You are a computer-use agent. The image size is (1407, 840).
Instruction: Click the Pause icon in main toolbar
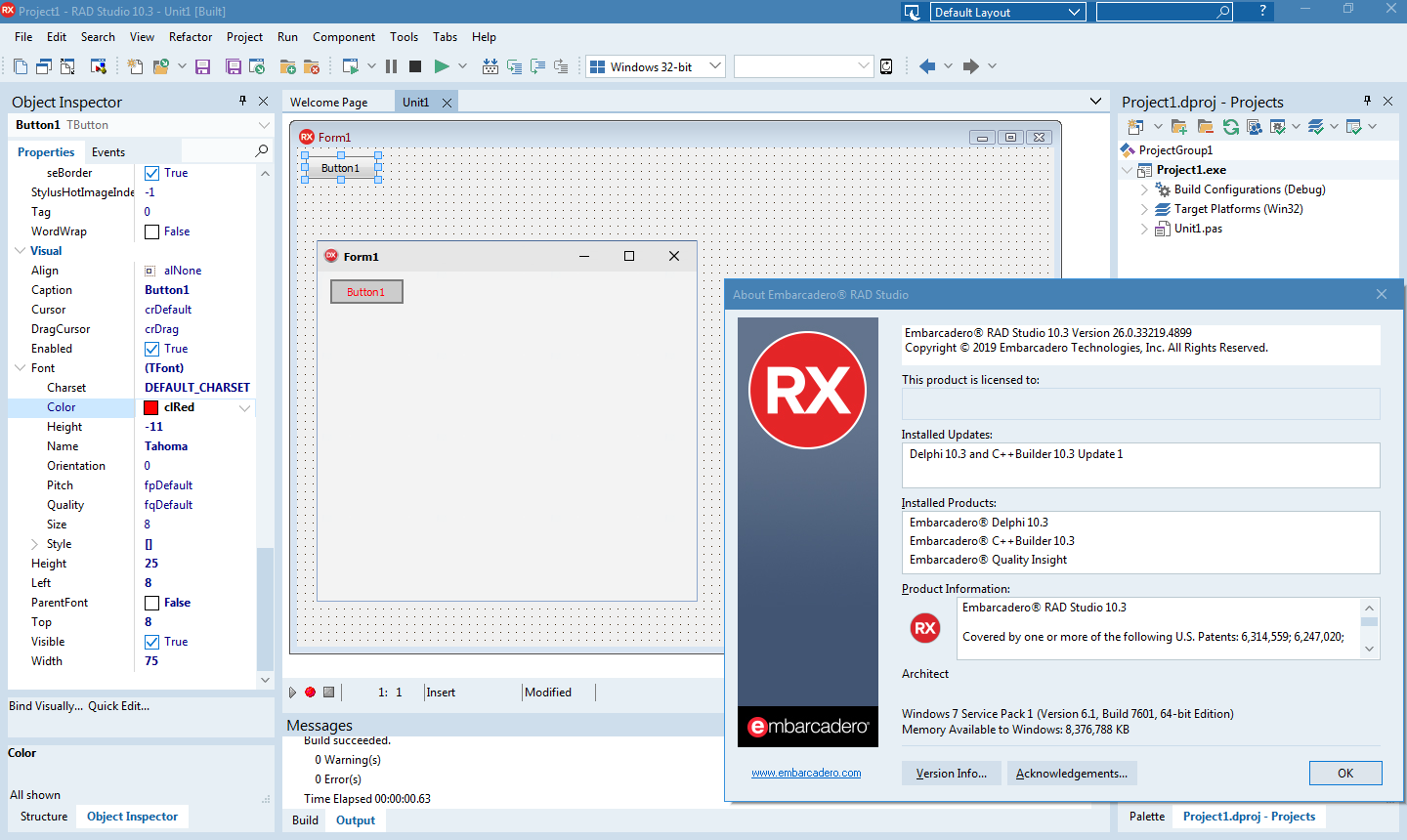(391, 66)
